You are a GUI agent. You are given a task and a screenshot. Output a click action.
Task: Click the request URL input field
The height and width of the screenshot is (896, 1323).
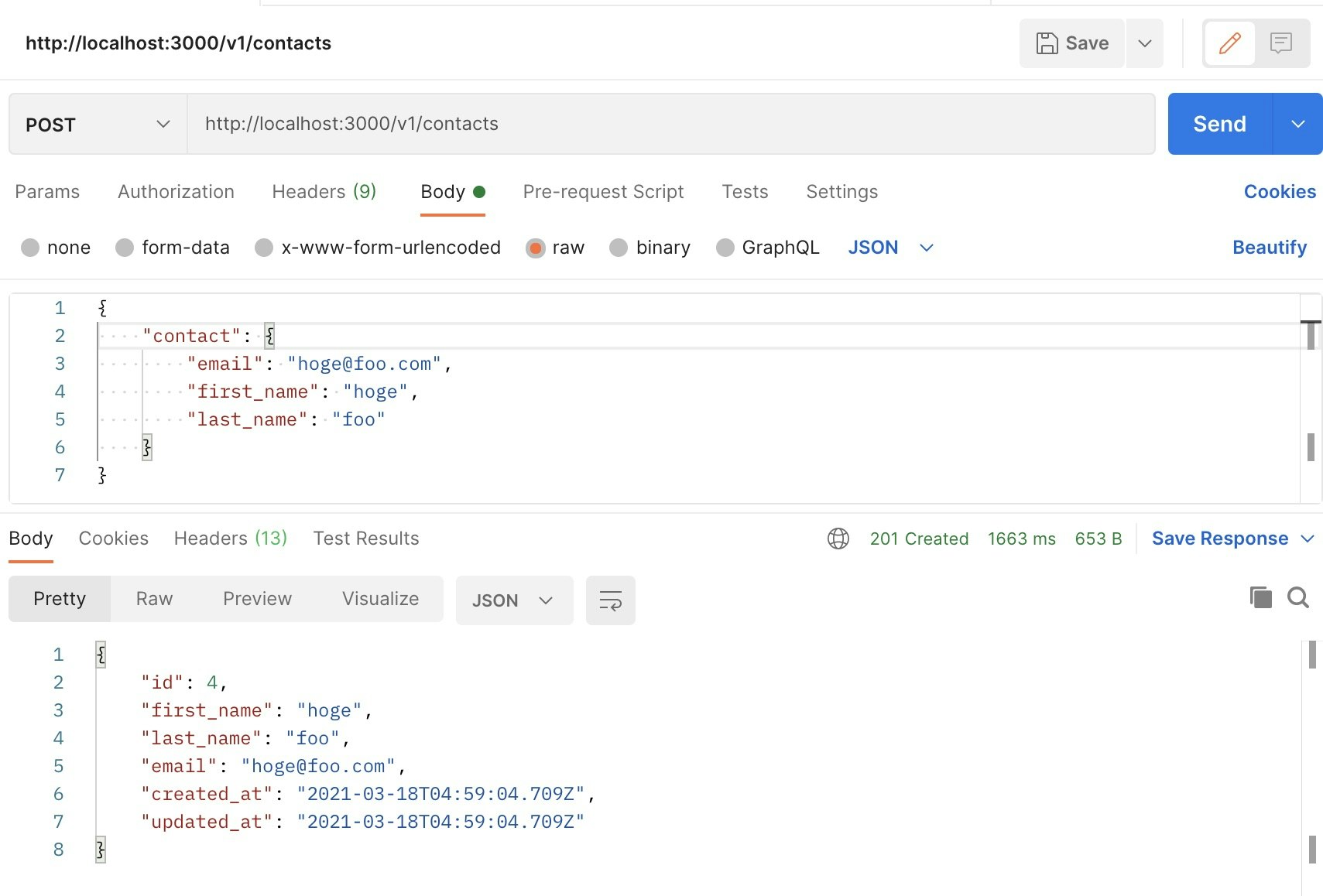tap(670, 125)
